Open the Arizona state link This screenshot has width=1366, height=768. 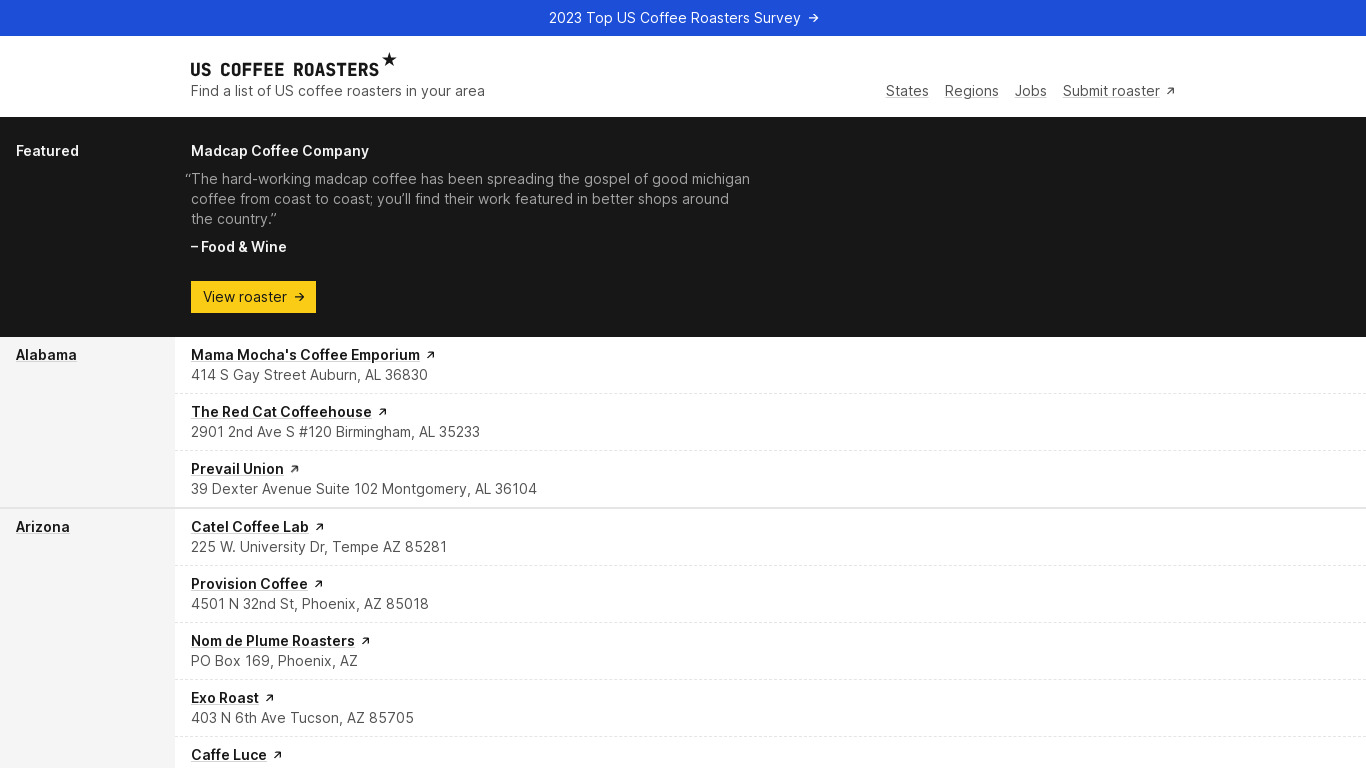click(x=43, y=527)
